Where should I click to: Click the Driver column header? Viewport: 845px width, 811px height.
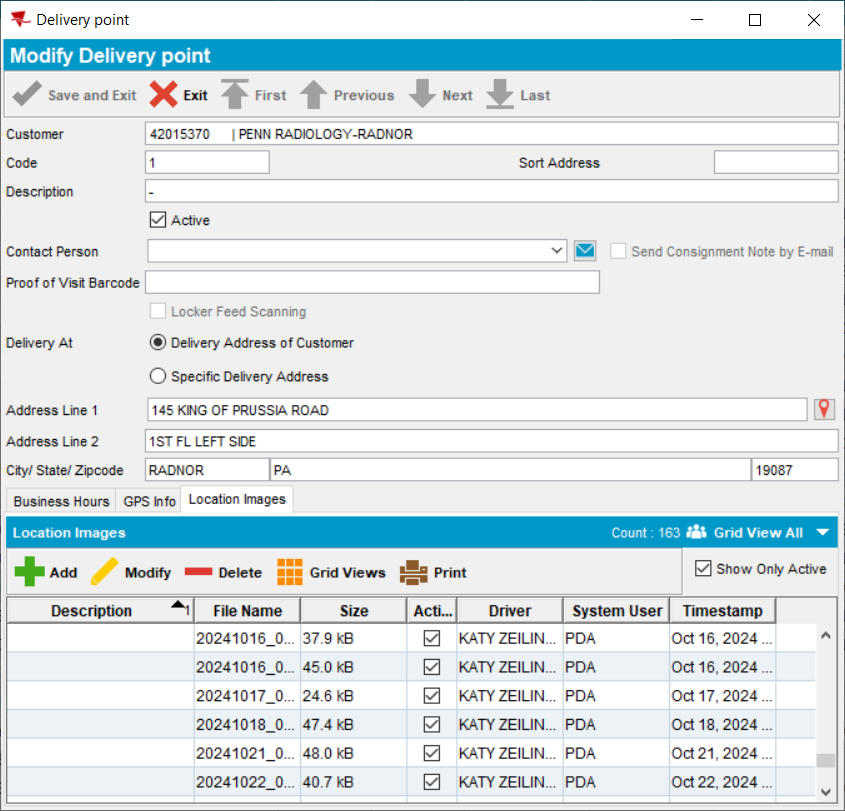pyautogui.click(x=509, y=611)
